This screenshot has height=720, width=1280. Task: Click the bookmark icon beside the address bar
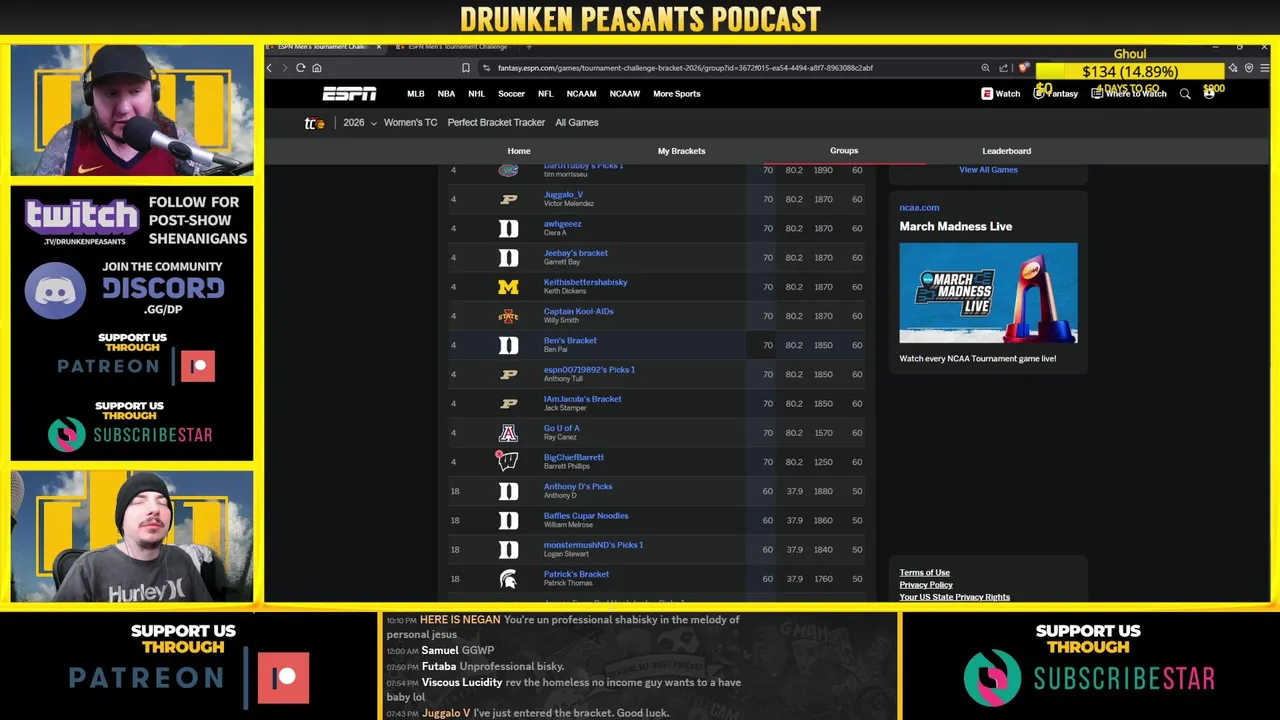pos(465,68)
